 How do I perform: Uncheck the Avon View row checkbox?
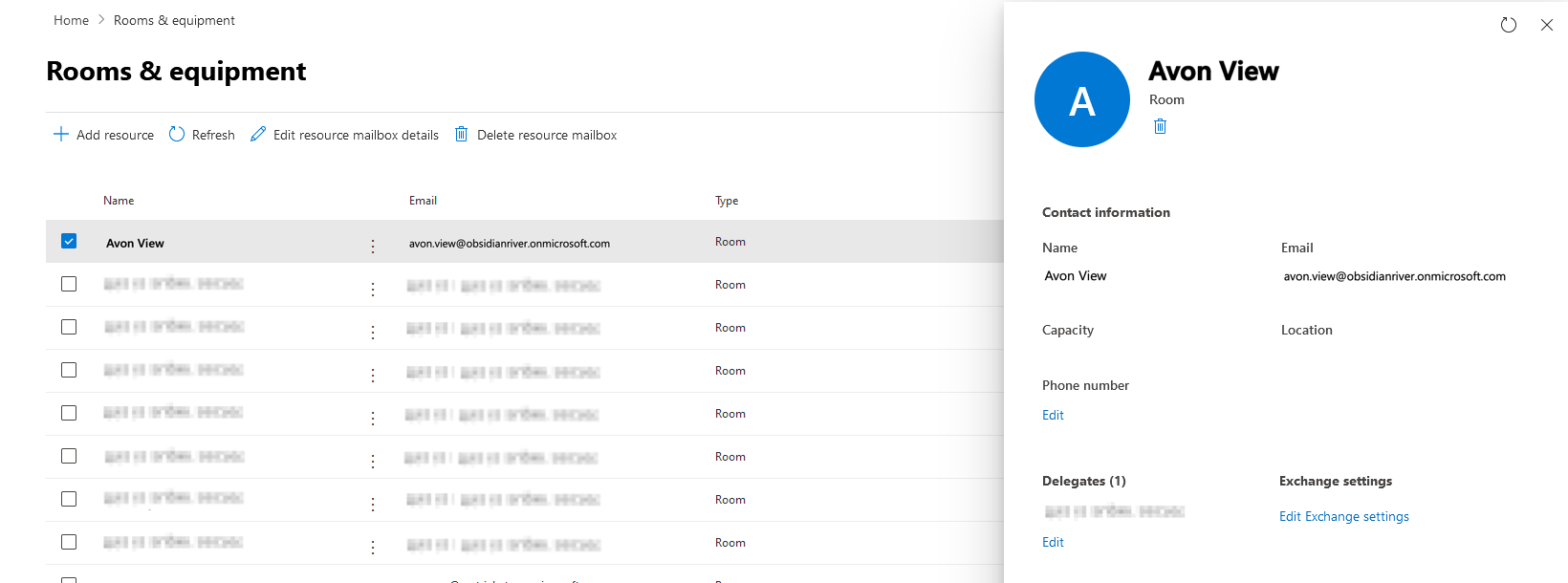69,241
